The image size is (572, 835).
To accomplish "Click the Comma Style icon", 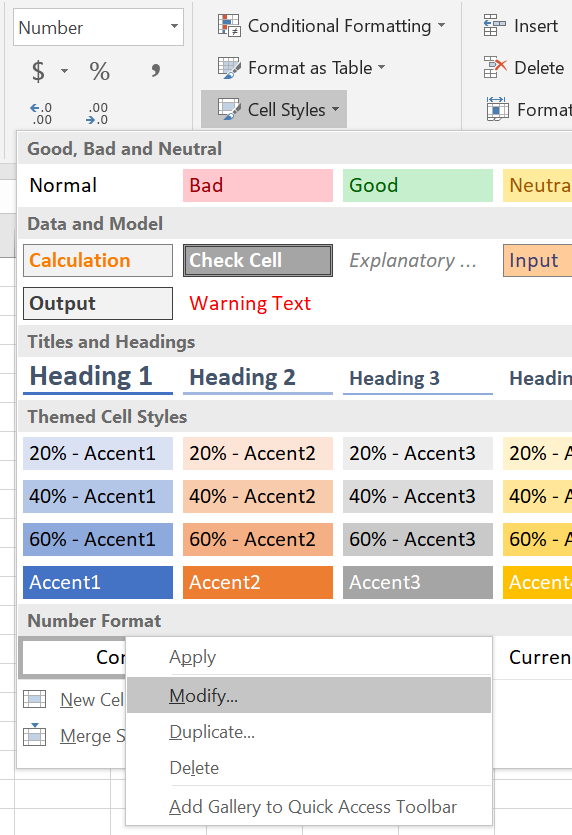I will click(156, 69).
